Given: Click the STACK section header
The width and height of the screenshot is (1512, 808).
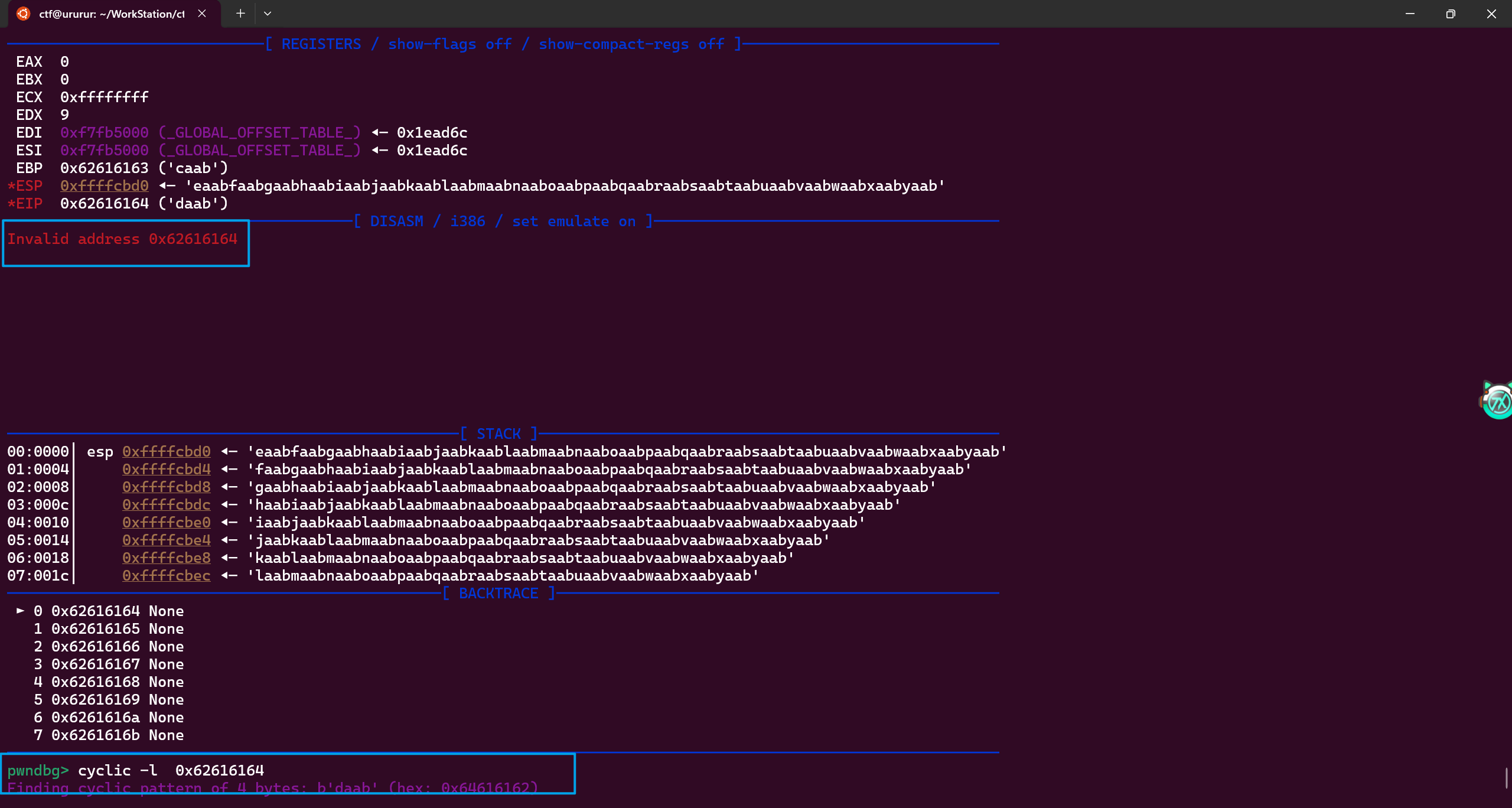Looking at the screenshot, I should [x=499, y=433].
